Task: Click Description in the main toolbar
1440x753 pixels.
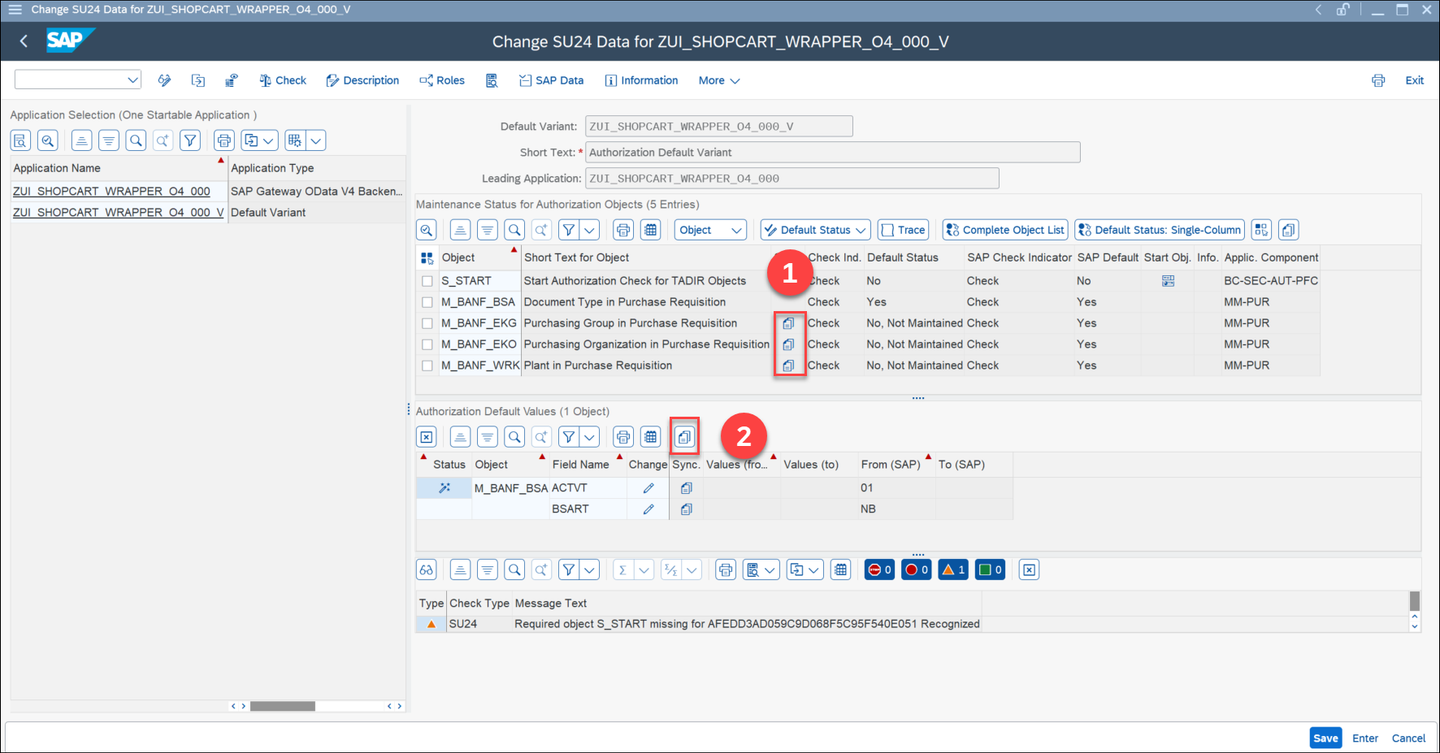Action: [x=362, y=80]
